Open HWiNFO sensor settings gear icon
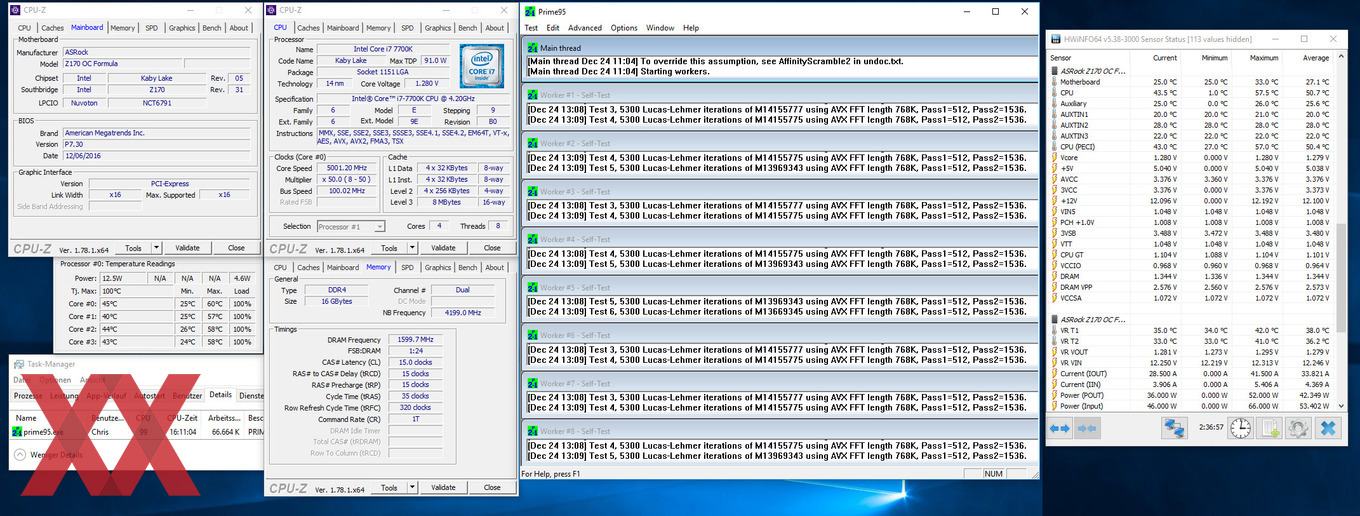Viewport: 1360px width, 516px height. coord(1299,428)
